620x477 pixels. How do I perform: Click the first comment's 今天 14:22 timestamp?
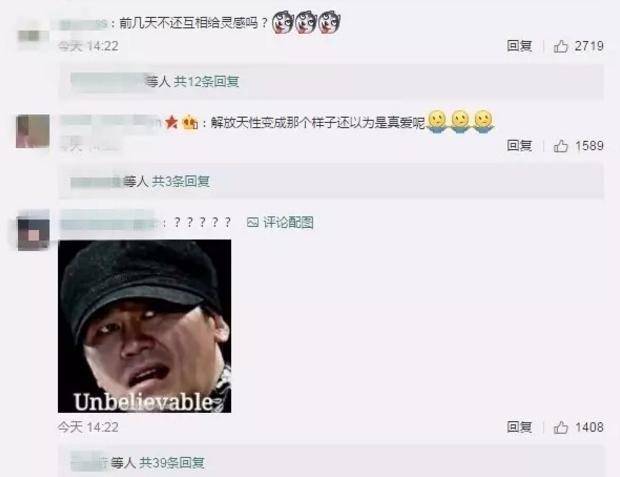[88, 46]
